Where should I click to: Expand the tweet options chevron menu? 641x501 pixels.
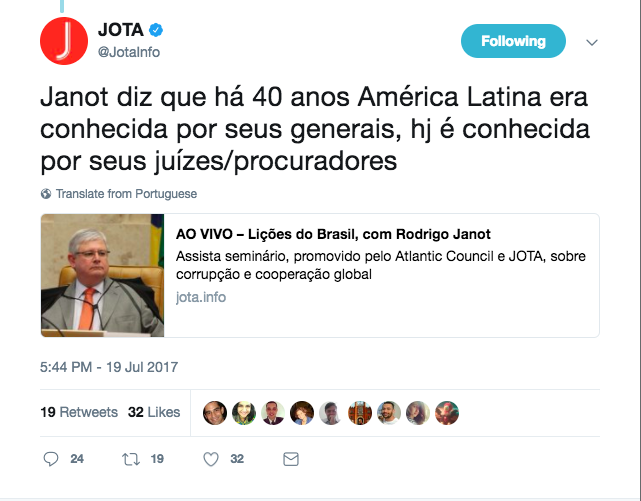(592, 42)
